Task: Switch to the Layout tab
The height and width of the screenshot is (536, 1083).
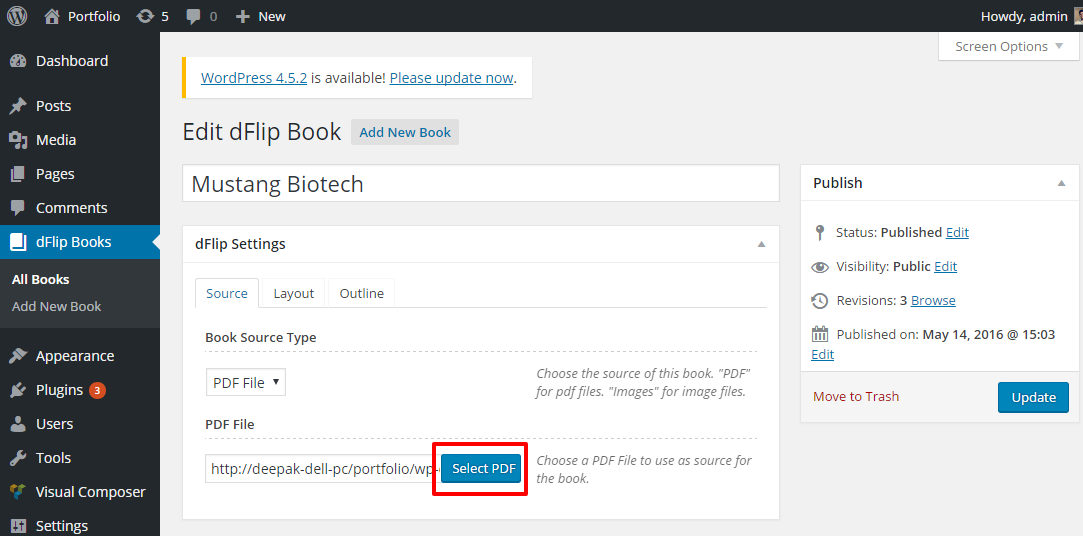Action: point(293,293)
